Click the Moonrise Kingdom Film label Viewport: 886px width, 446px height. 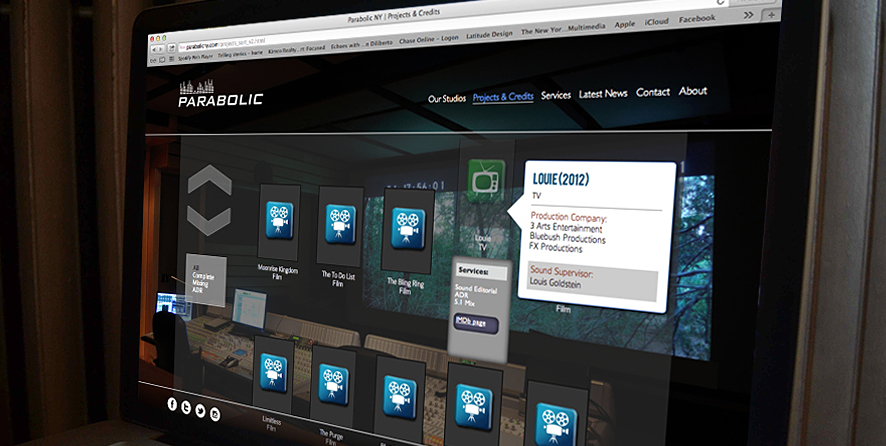(277, 272)
